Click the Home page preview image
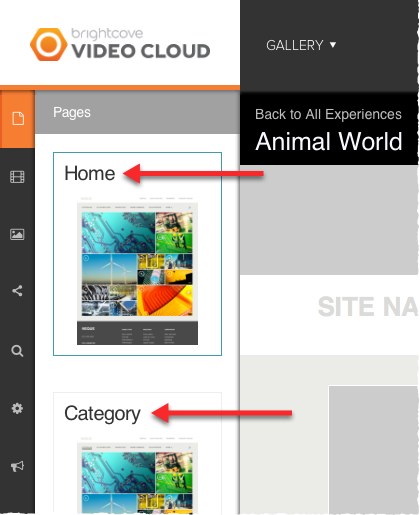This screenshot has height=515, width=420. [137, 270]
